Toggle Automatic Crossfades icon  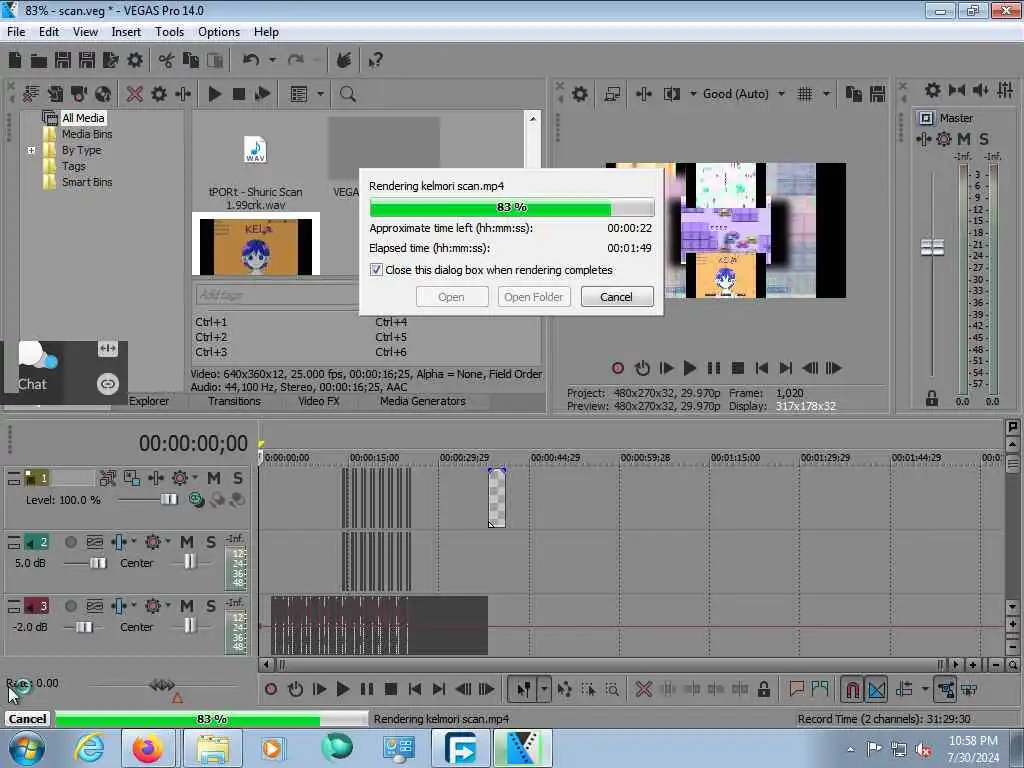point(876,689)
